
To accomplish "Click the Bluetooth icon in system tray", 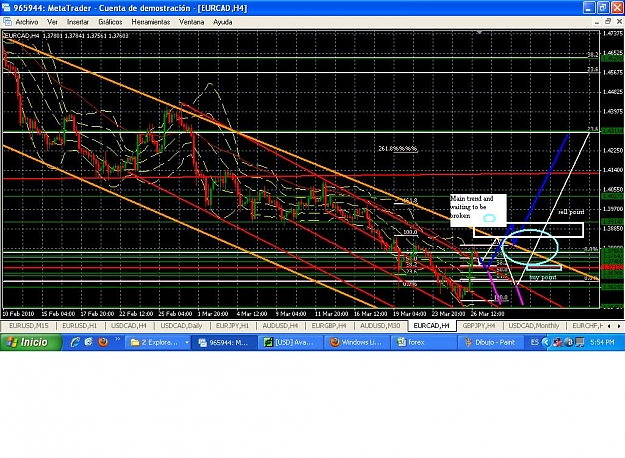I will pyautogui.click(x=570, y=342).
